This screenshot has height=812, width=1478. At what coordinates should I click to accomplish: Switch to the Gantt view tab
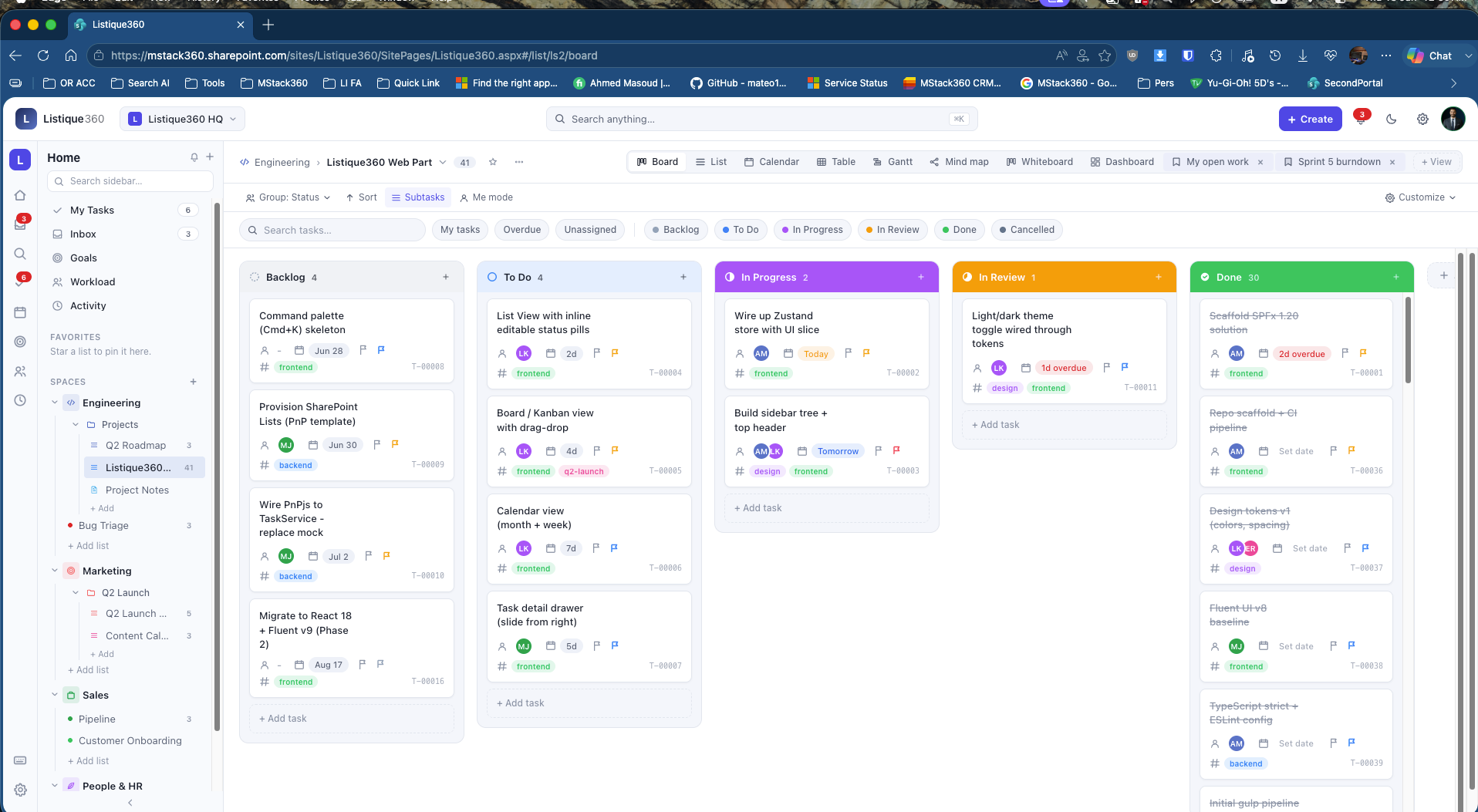[893, 162]
